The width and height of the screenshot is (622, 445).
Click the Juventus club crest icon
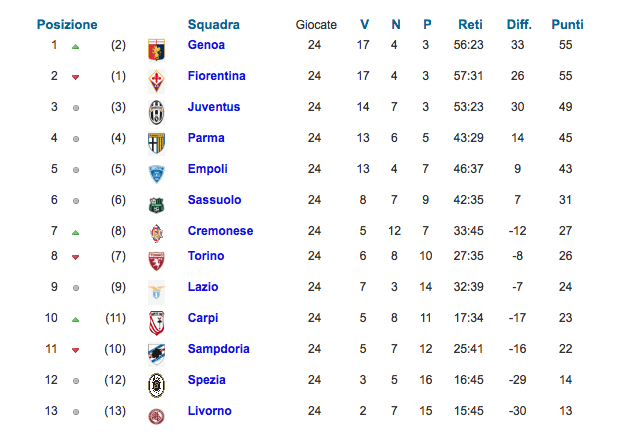click(156, 108)
